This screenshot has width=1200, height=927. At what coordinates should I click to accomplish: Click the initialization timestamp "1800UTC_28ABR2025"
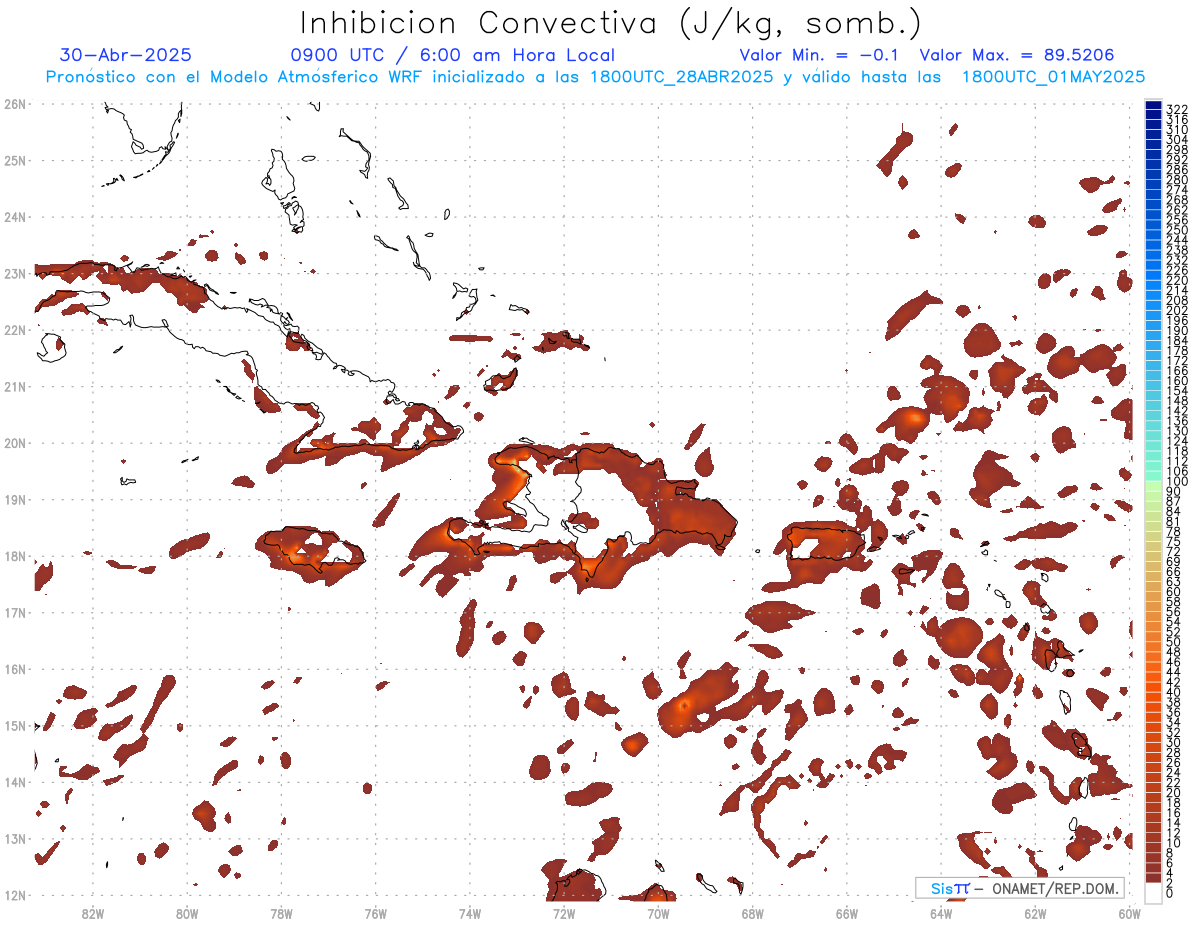(681, 77)
